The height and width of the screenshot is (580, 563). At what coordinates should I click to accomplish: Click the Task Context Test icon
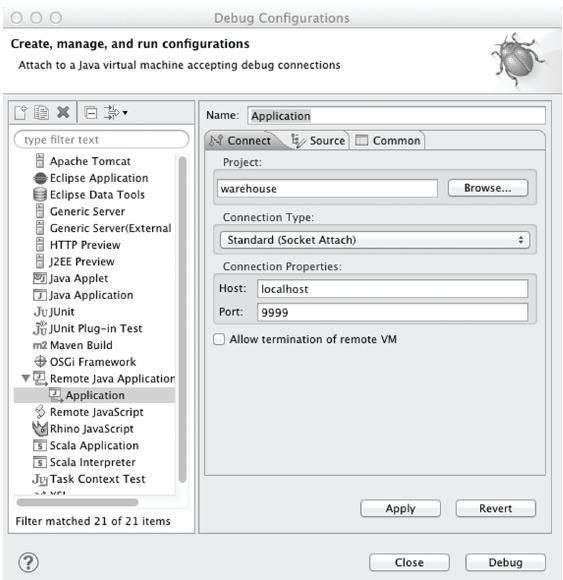40,479
